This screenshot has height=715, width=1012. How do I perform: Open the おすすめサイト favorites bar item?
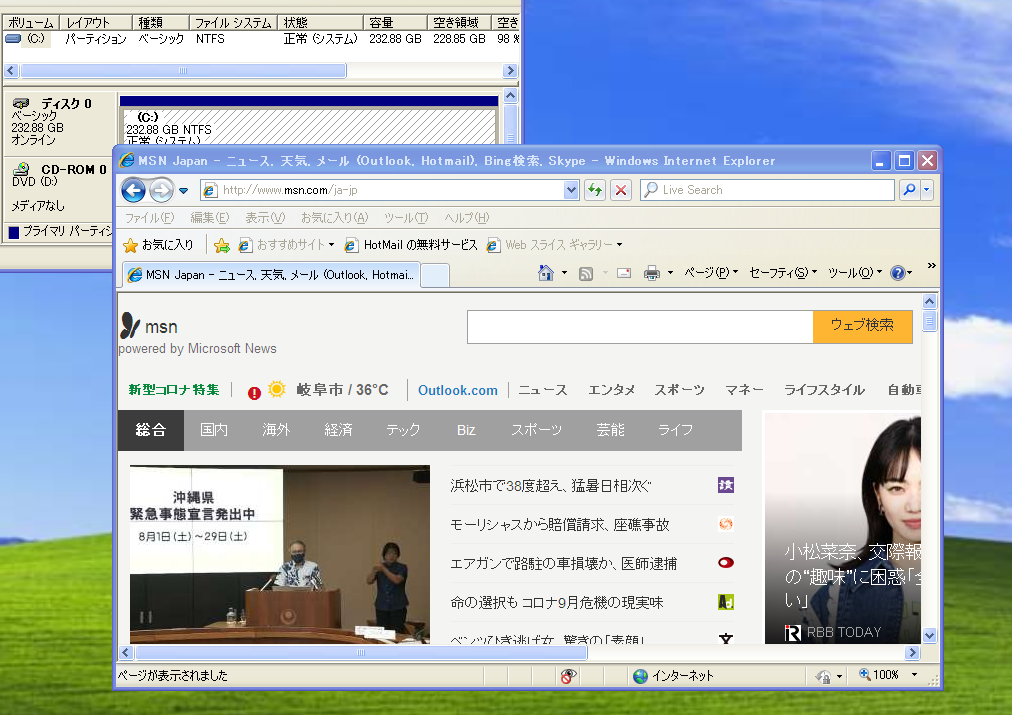coord(286,245)
